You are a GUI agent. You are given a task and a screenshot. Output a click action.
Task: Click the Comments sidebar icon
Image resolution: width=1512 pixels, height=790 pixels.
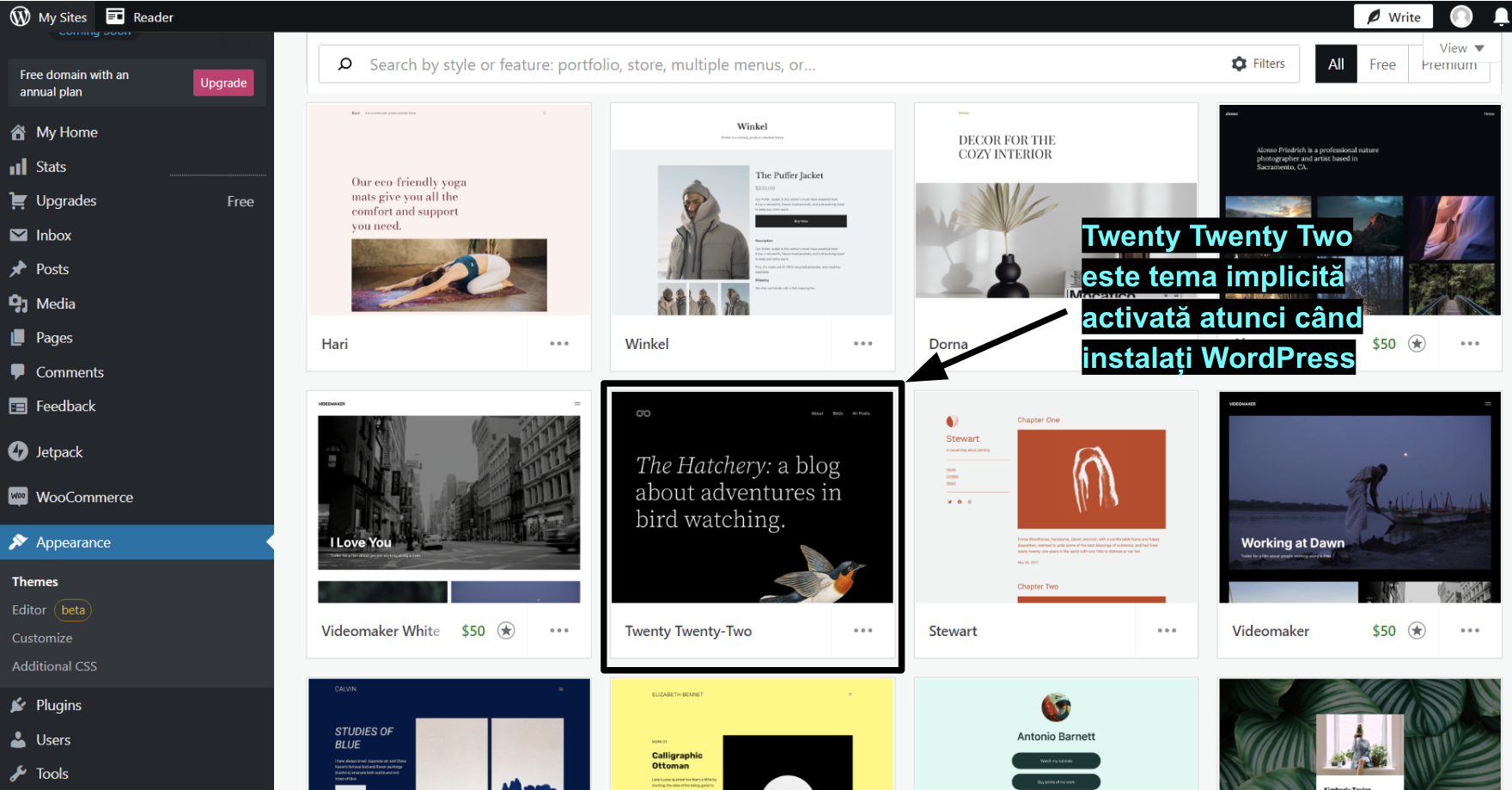18,372
